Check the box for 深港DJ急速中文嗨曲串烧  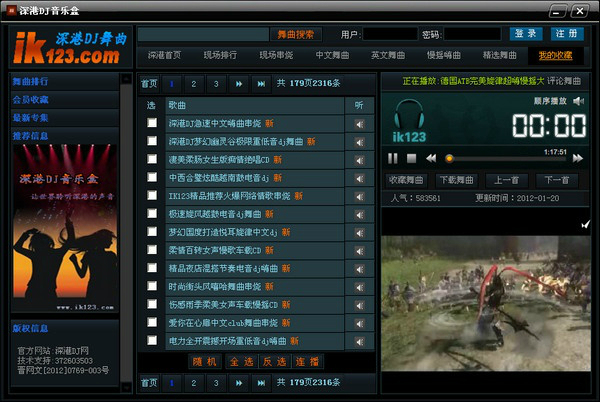[152, 123]
